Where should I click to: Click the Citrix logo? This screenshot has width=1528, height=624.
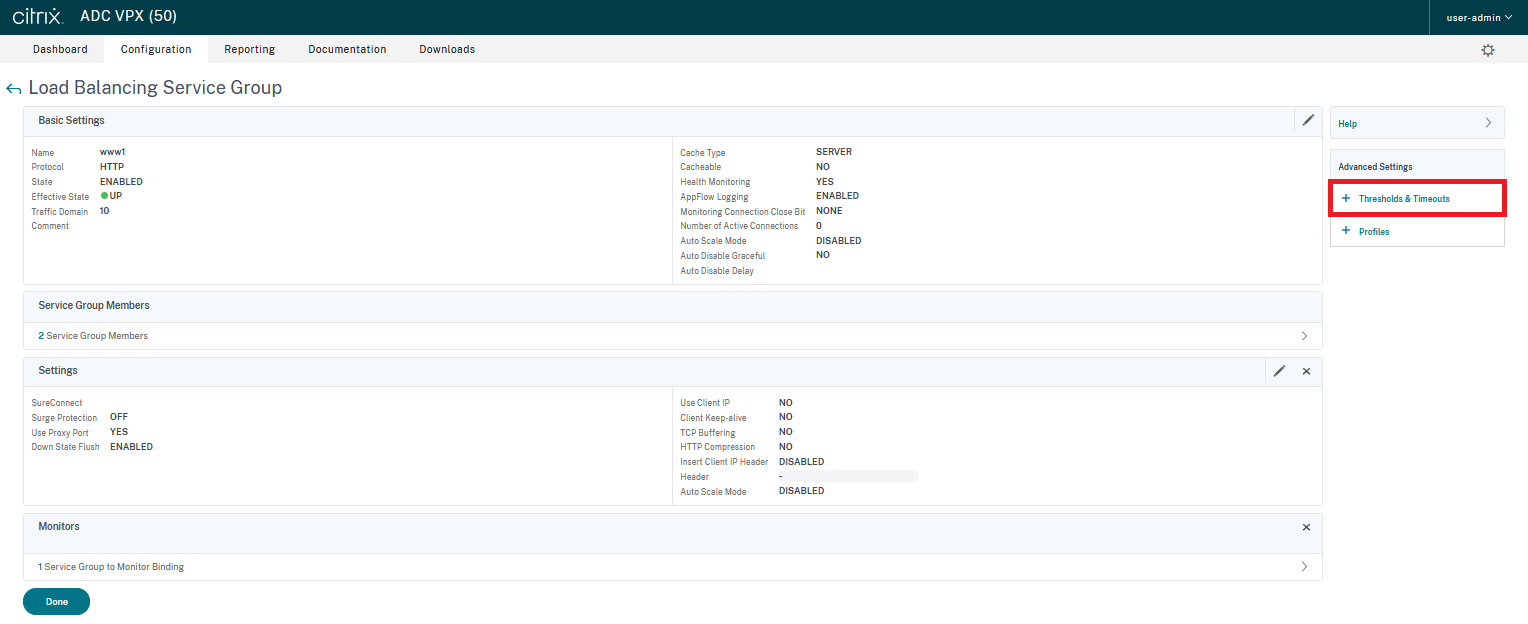[38, 17]
